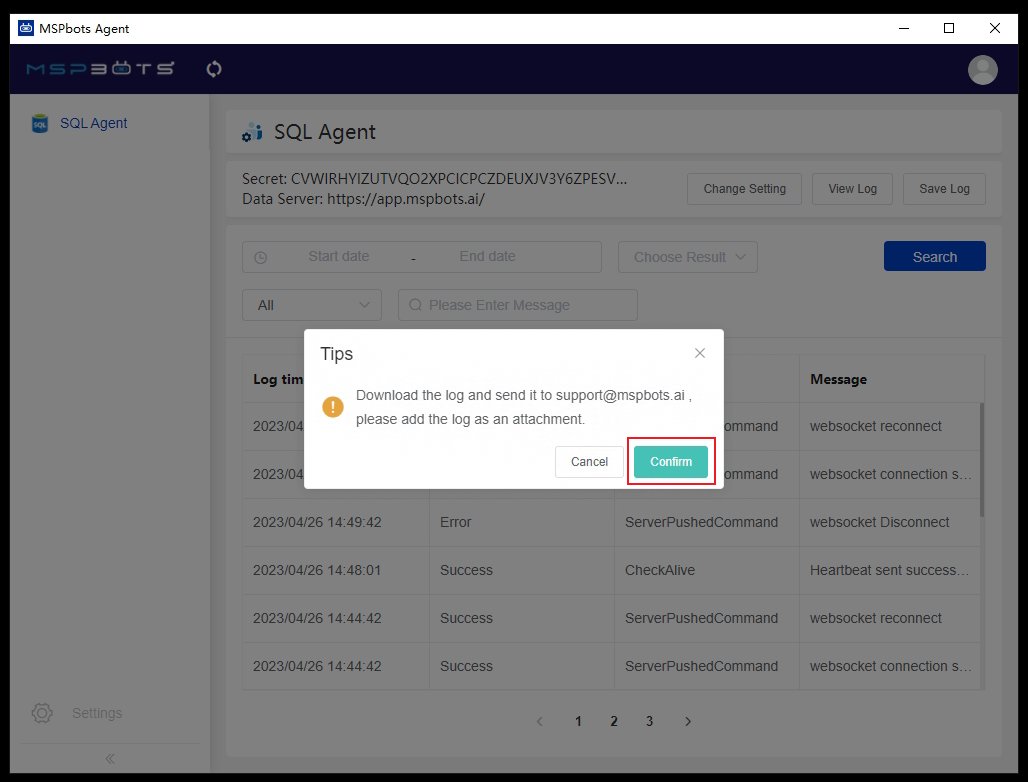Click the MSPbots logo in header
Screen dimensions: 1028x782
(100, 69)
